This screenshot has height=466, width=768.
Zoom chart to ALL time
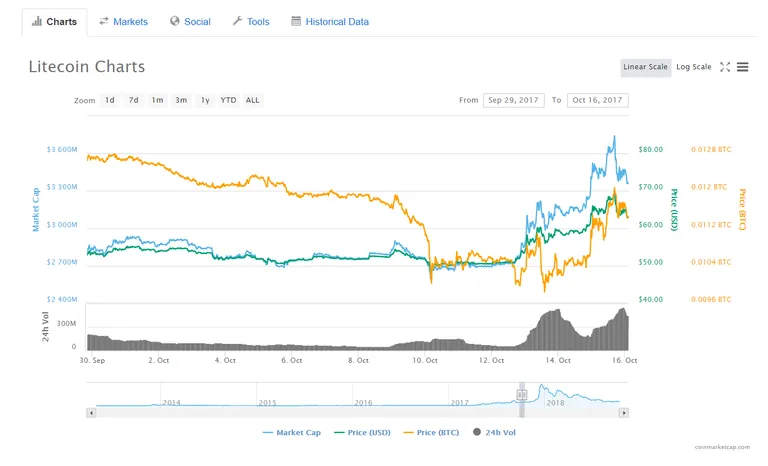(252, 100)
